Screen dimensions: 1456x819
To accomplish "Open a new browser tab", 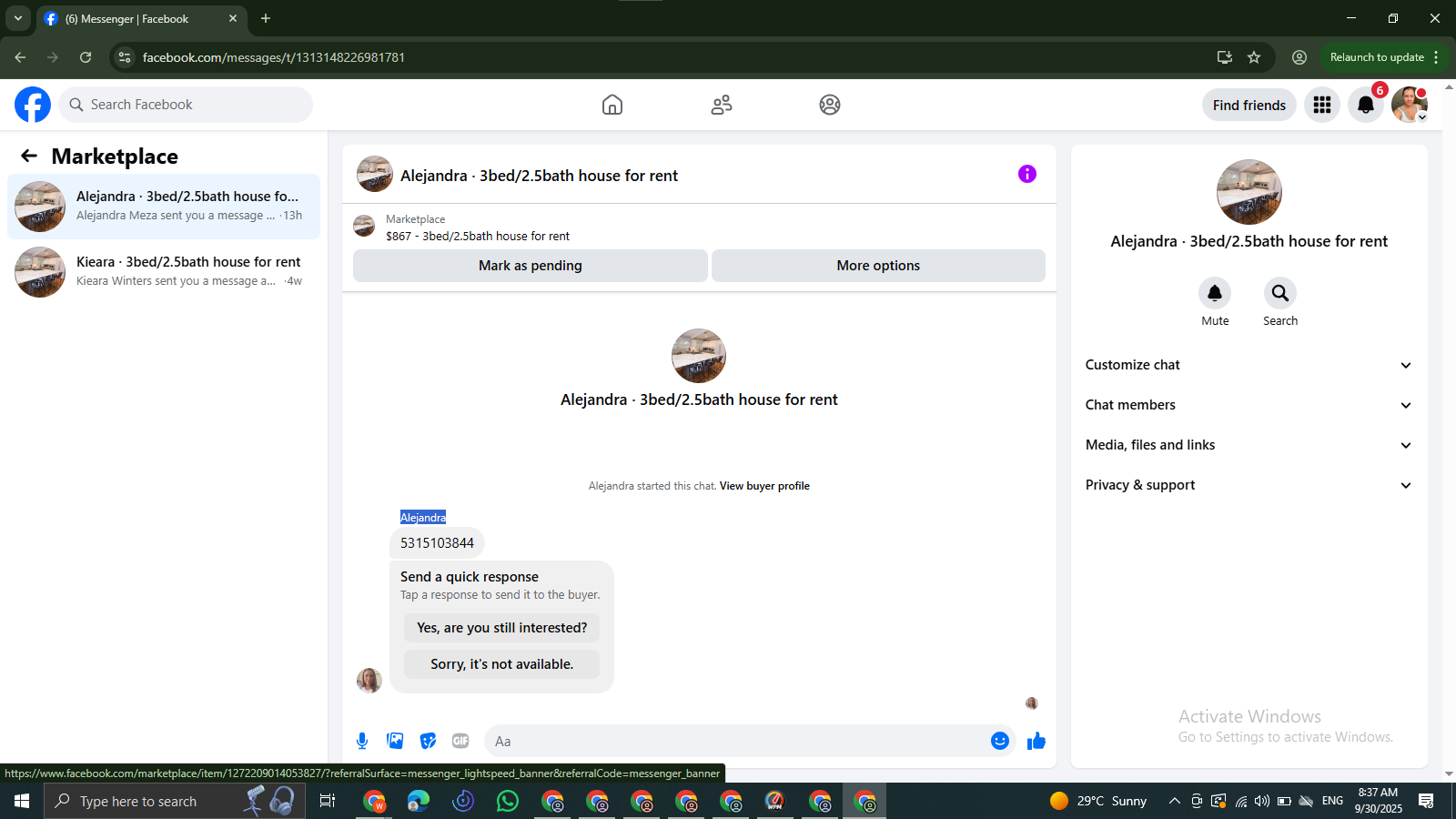I will click(266, 18).
